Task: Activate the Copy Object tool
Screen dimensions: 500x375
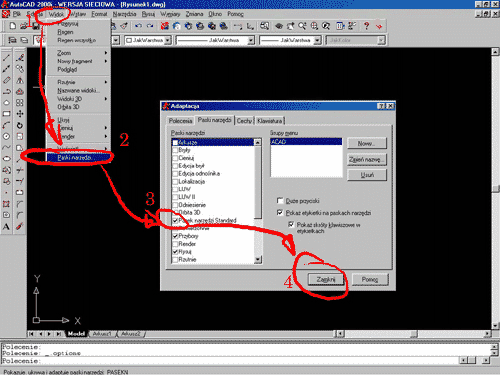Action: (x=20, y=69)
